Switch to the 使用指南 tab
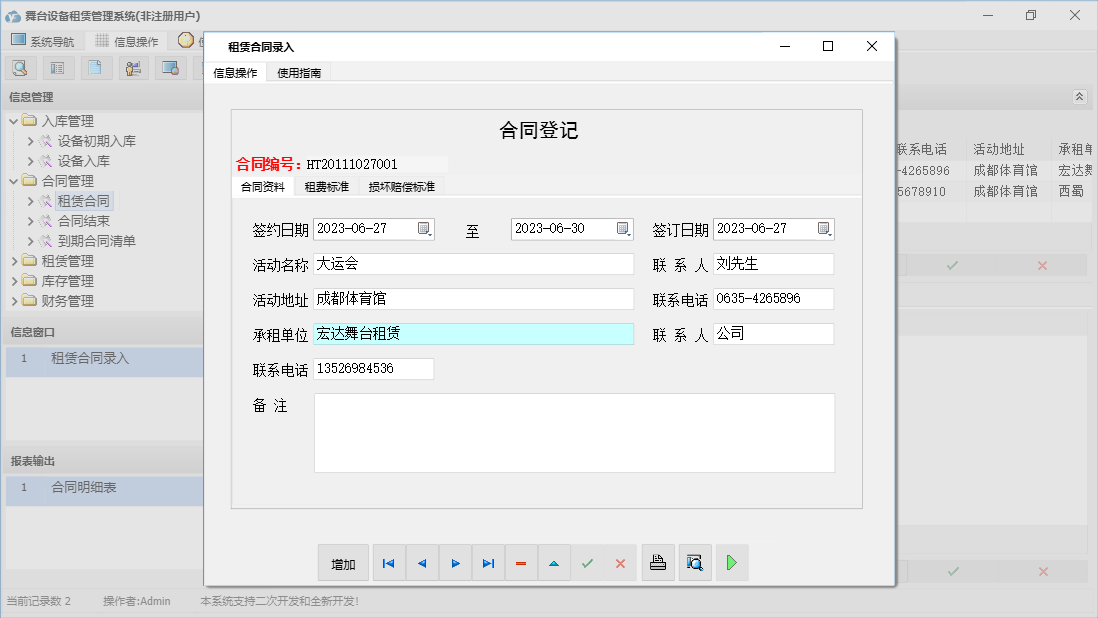Image resolution: width=1098 pixels, height=618 pixels. tap(297, 72)
